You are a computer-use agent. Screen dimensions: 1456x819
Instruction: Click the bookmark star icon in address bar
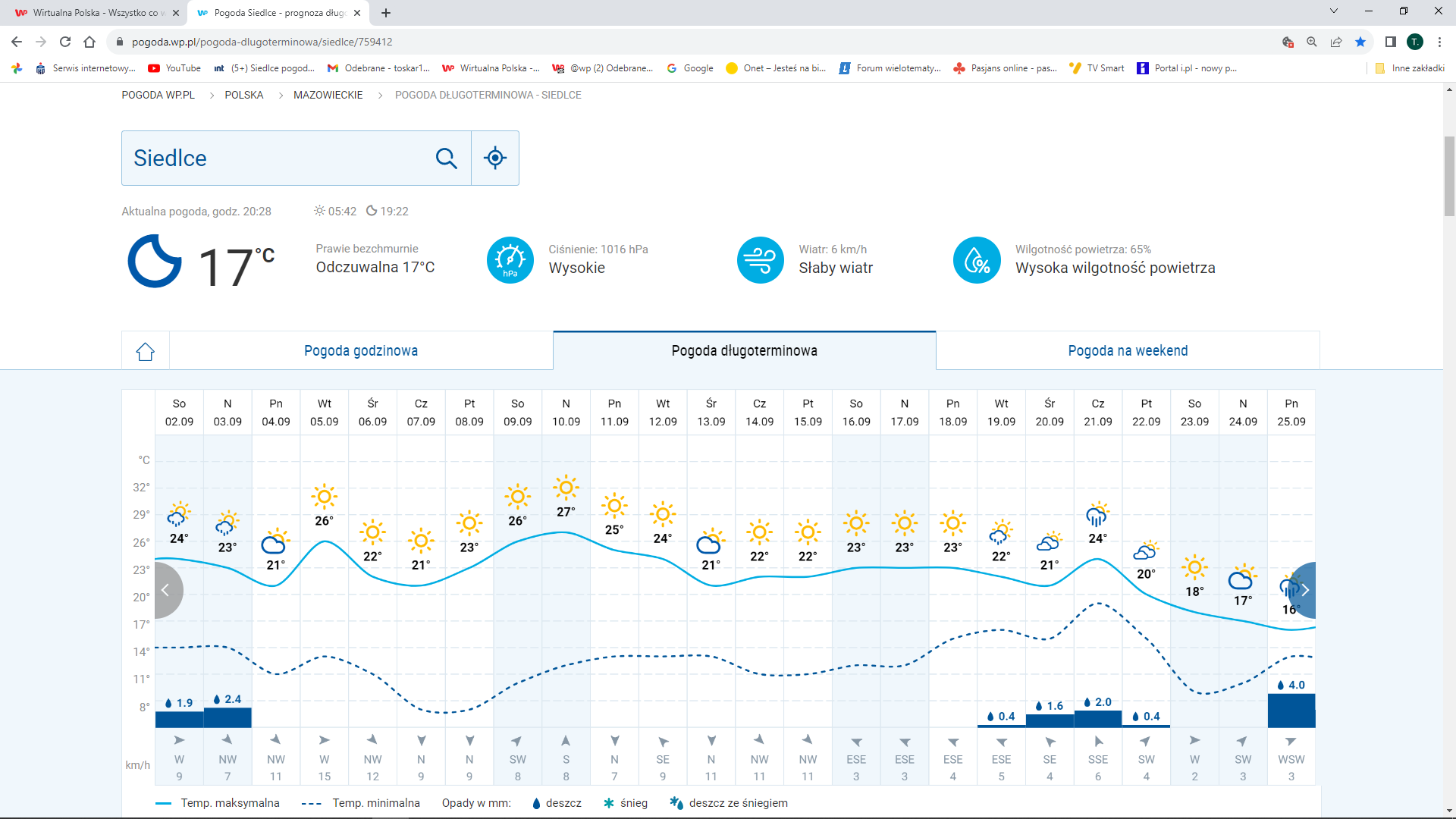pyautogui.click(x=1360, y=42)
